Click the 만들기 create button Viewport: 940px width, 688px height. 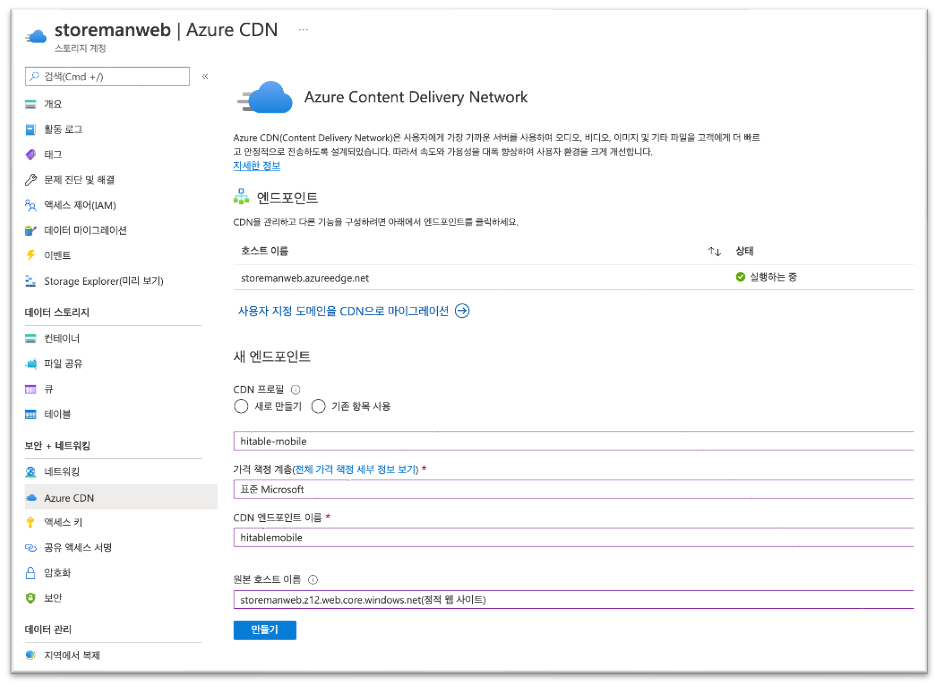pos(265,630)
